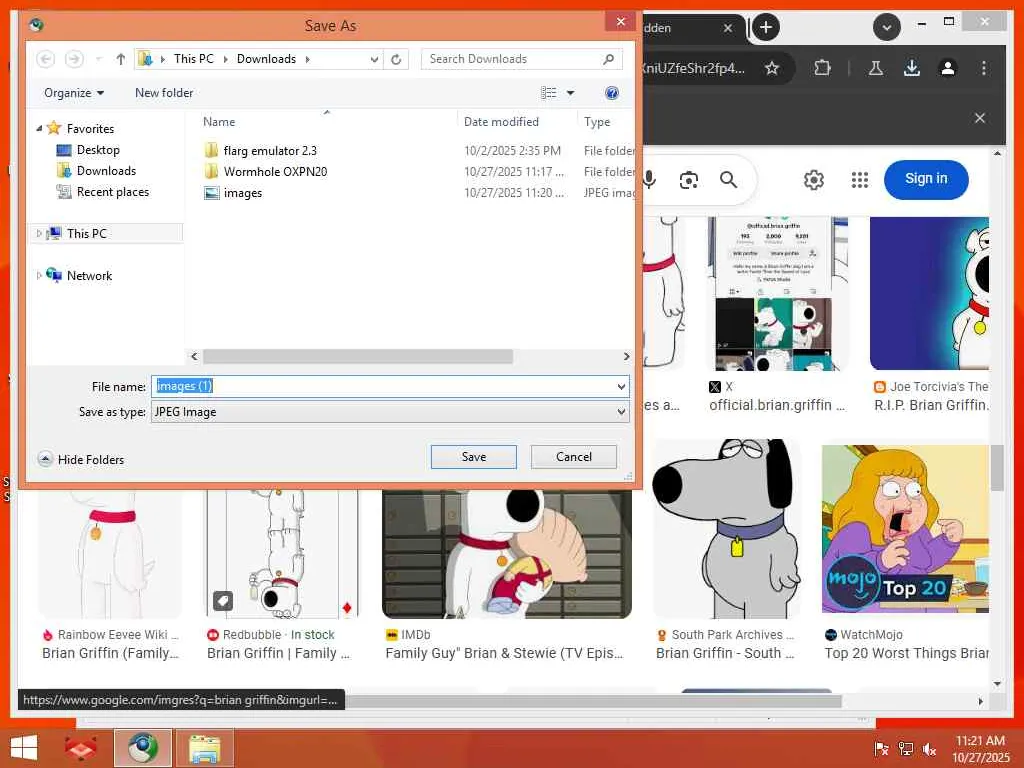Open the browser profile icon
Image resolution: width=1024 pixels, height=768 pixels.
pos(948,68)
